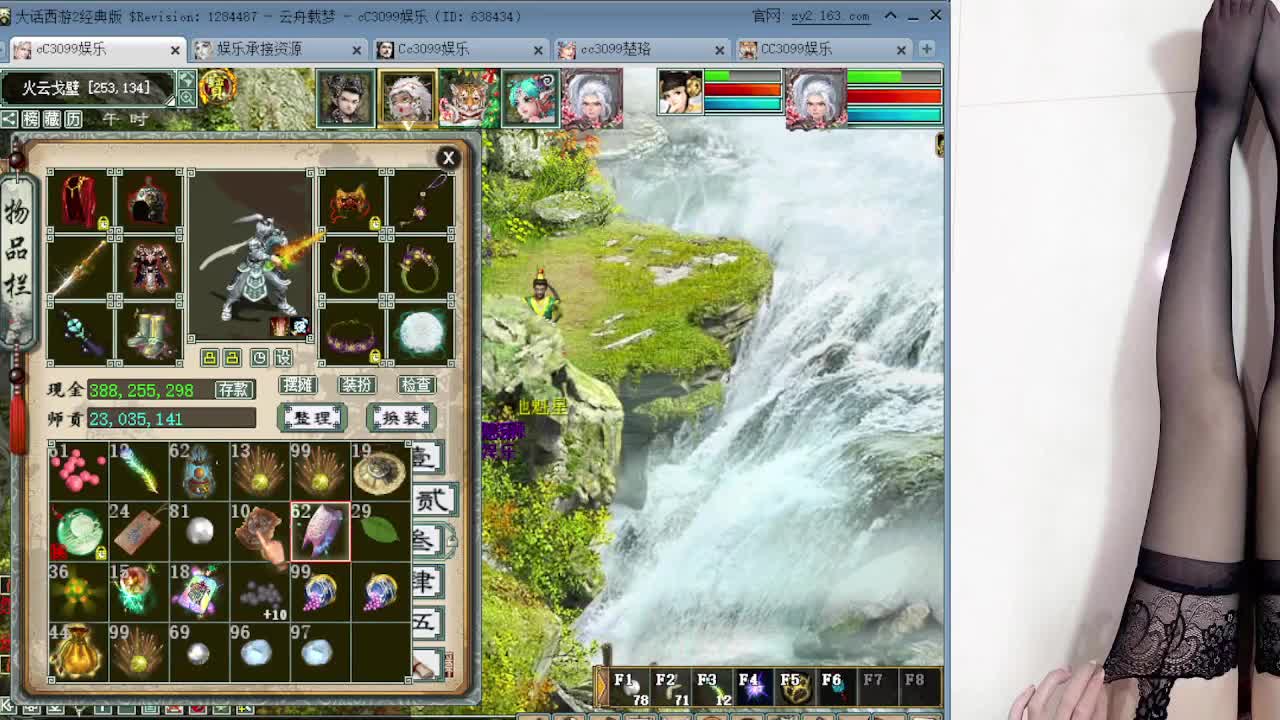Click the 设 settings button below character
Viewport: 1280px width, 720px height.
click(x=283, y=357)
